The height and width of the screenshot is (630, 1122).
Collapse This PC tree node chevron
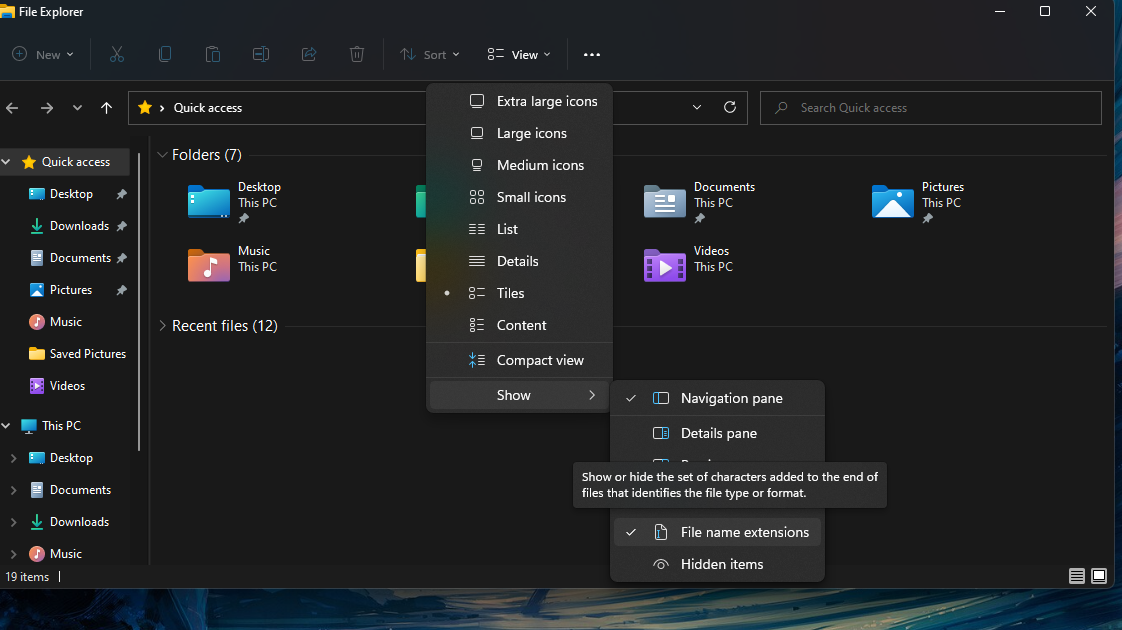tap(6, 426)
